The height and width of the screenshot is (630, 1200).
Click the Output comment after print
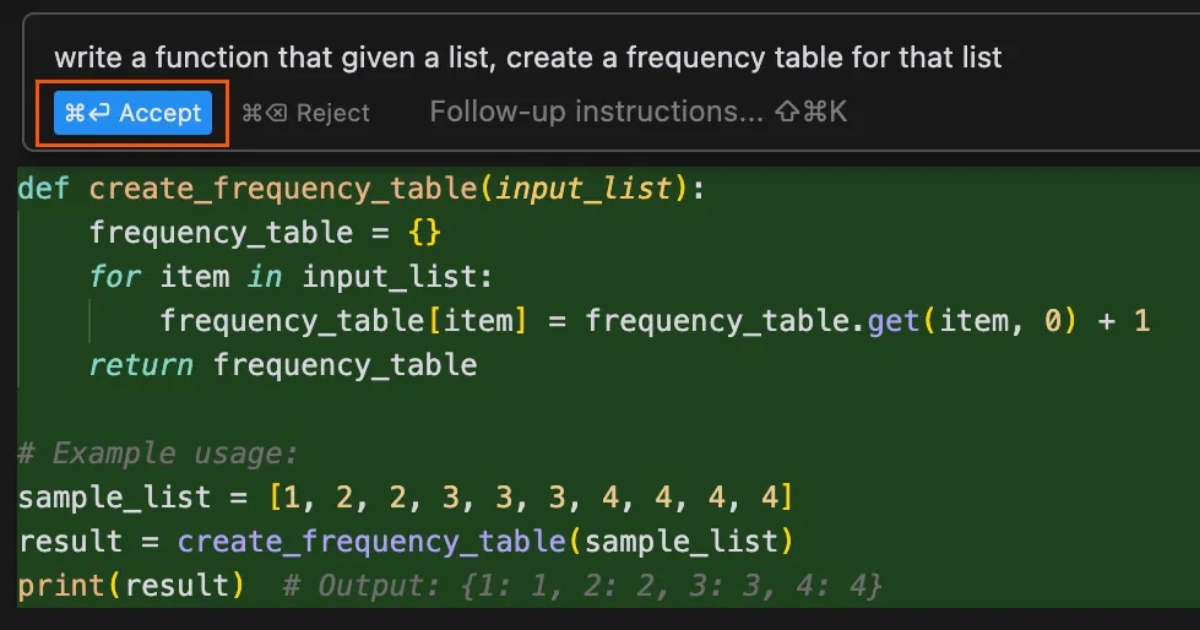pos(582,585)
